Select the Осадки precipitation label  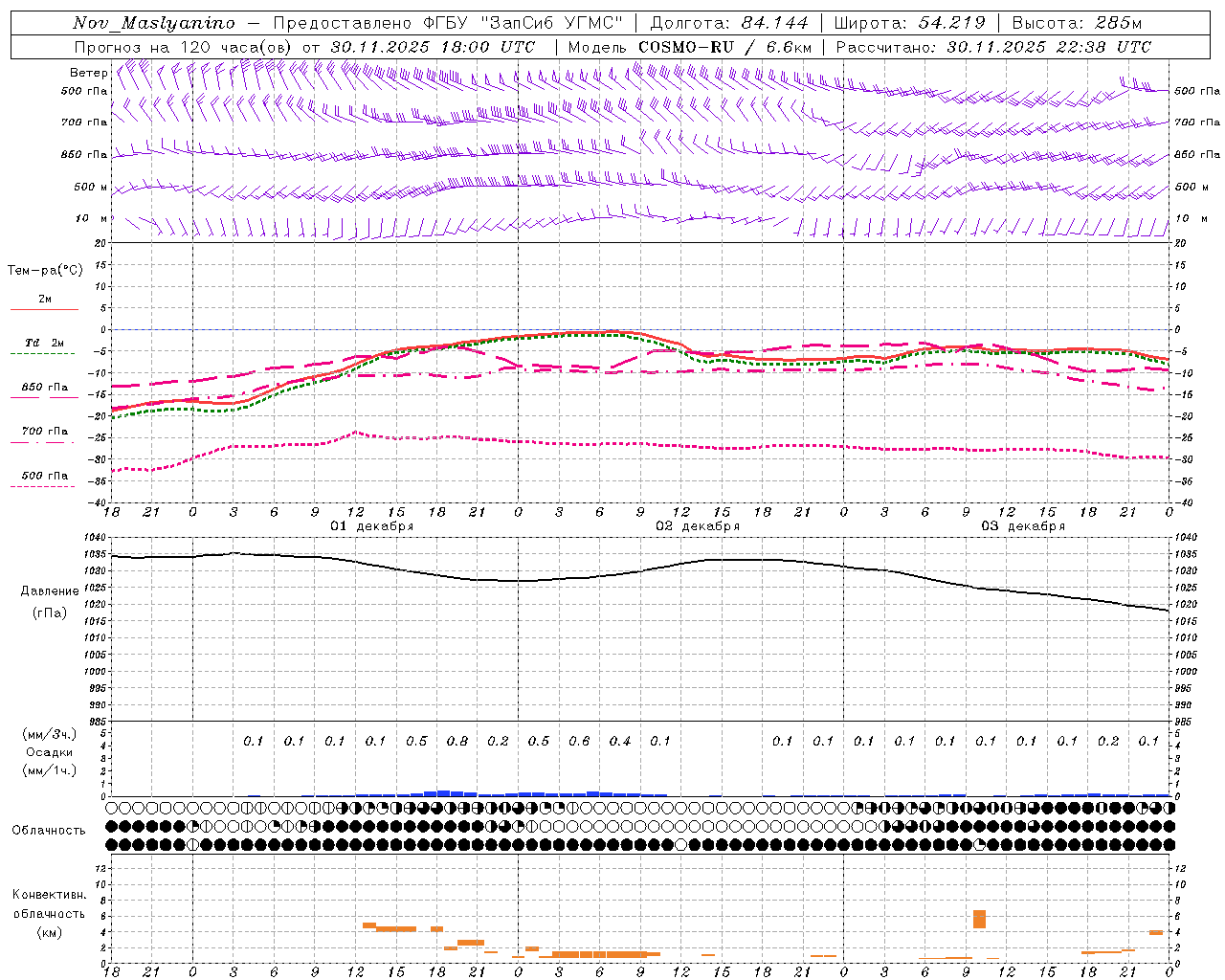[49, 752]
